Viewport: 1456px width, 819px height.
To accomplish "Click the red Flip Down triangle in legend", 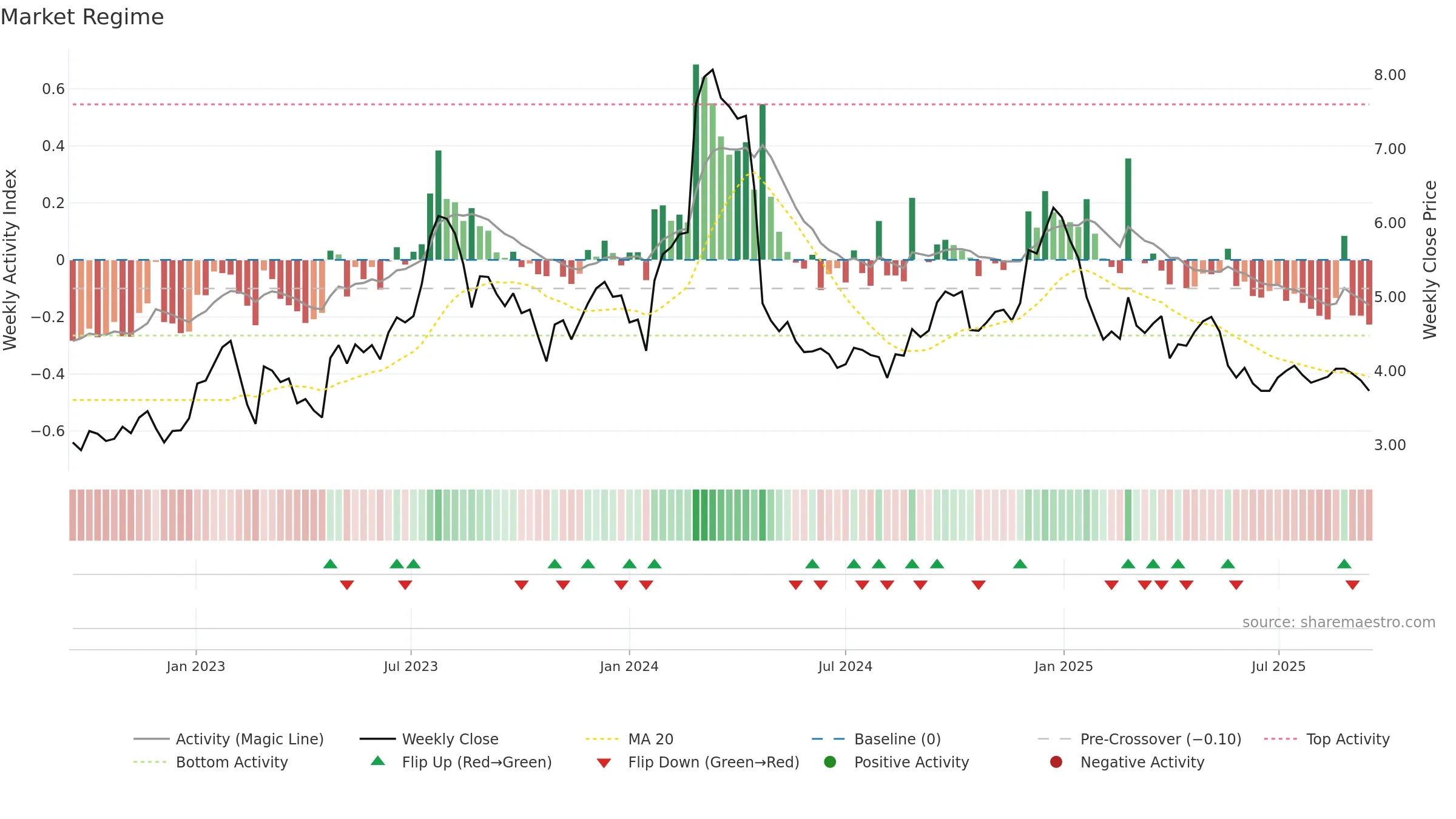I will (604, 763).
